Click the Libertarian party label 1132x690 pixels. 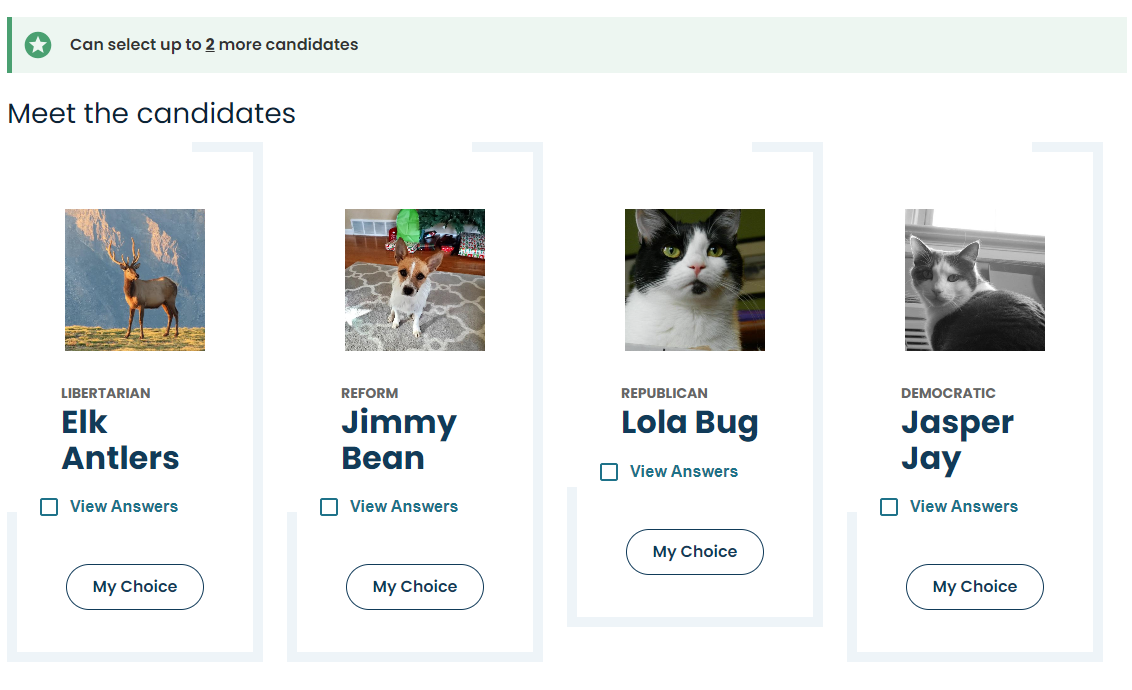click(x=106, y=393)
